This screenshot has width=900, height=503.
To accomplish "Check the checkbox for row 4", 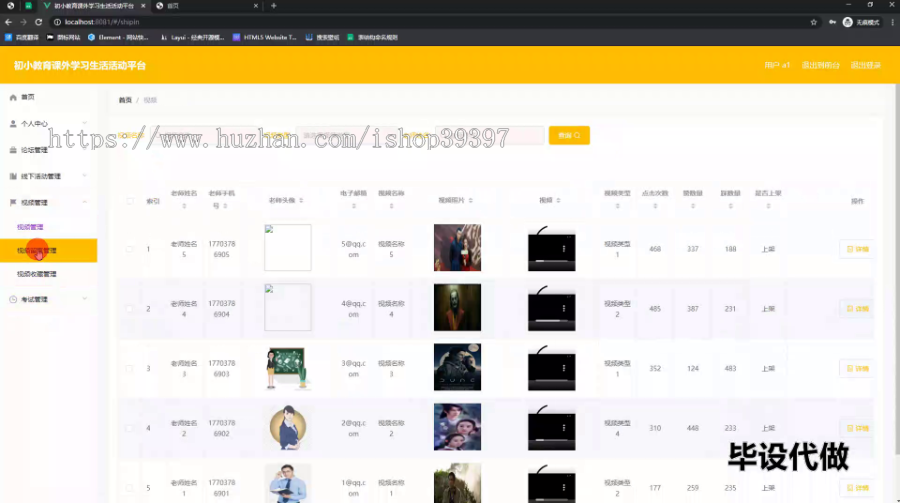I will click(x=130, y=428).
